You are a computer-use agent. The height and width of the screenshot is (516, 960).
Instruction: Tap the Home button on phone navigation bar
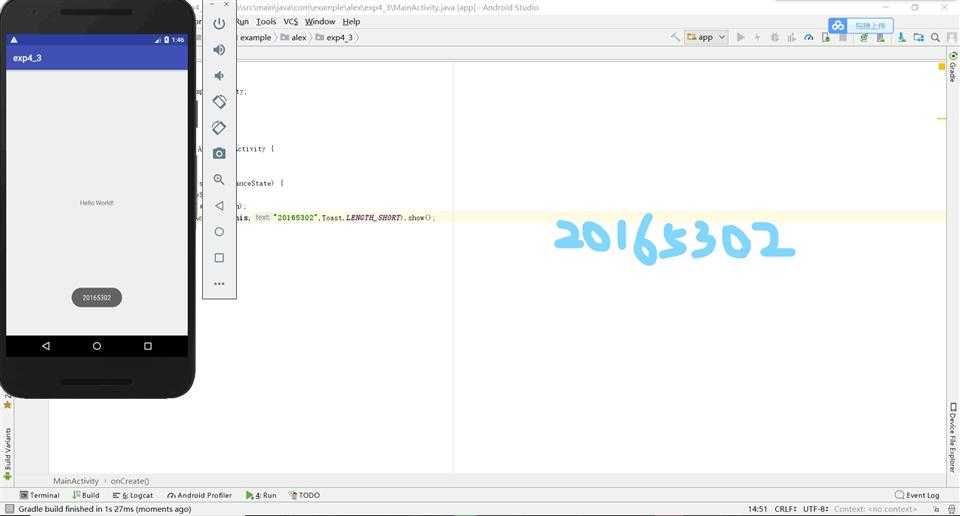click(97, 346)
